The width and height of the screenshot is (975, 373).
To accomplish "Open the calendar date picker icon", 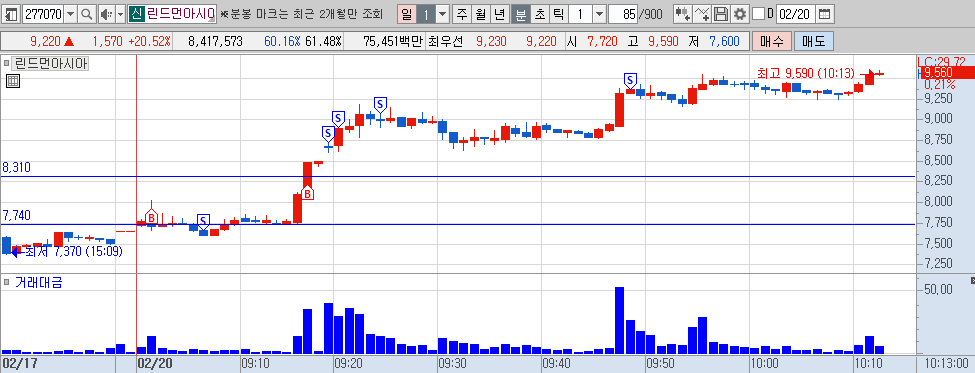I will point(825,13).
